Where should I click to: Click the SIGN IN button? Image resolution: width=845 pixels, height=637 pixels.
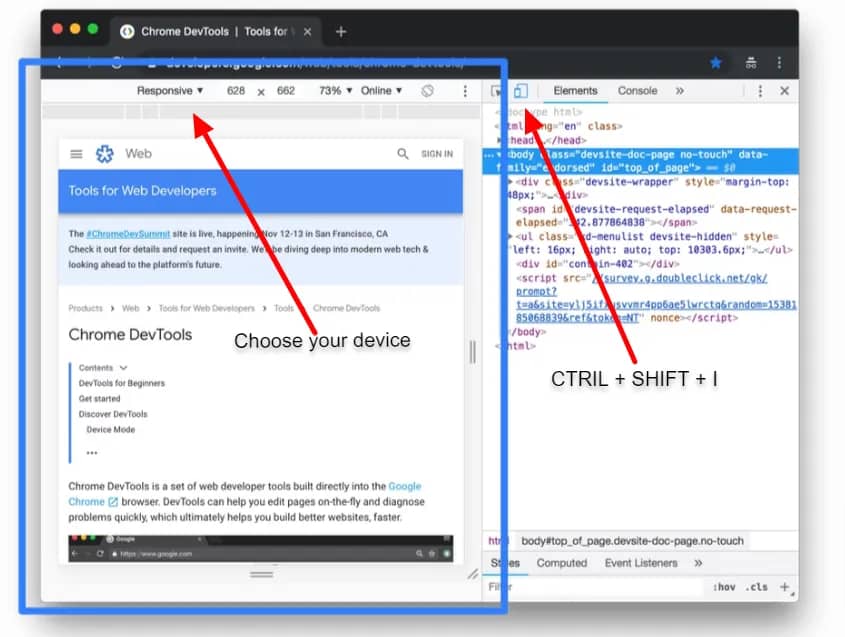437,154
